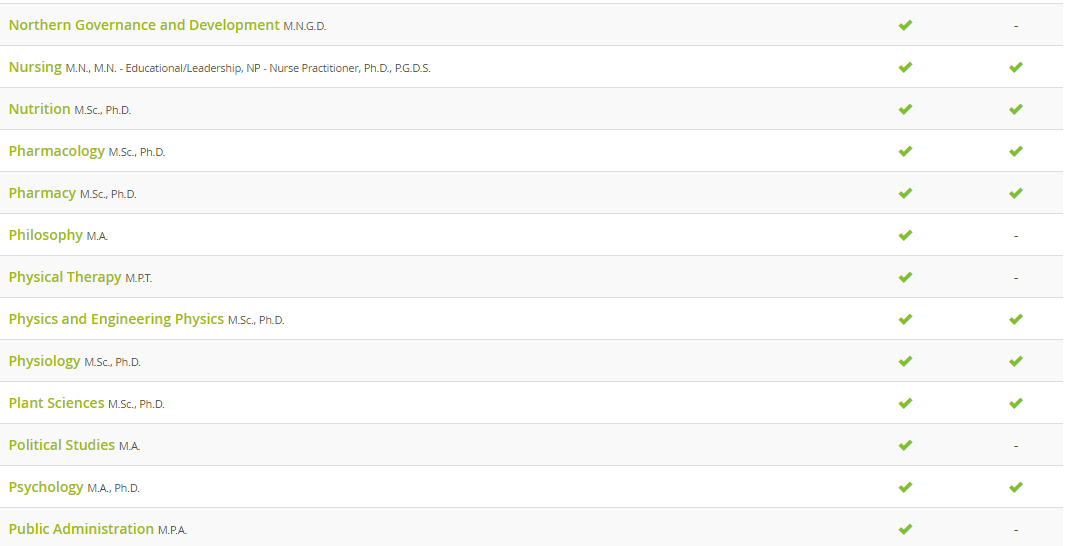Click second checkmark in Nutrition row
Image resolution: width=1065 pixels, height=546 pixels.
1016,109
